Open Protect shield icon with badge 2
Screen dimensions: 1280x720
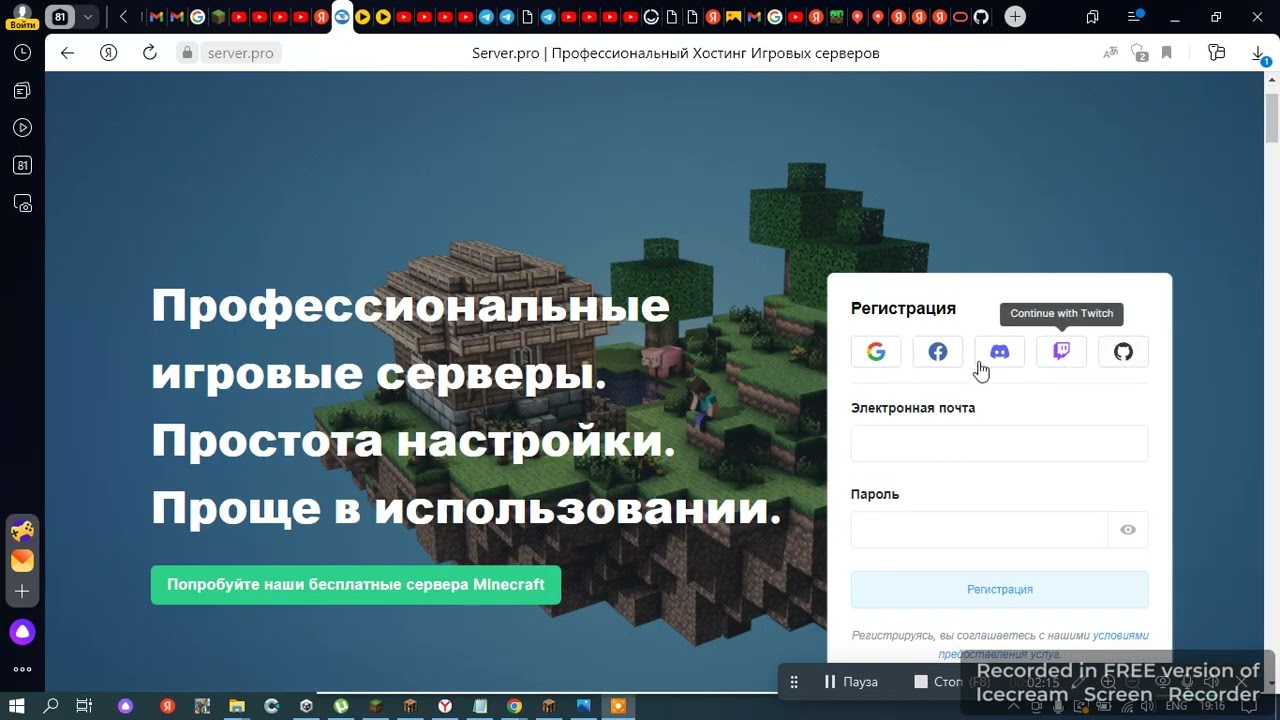(x=1139, y=53)
